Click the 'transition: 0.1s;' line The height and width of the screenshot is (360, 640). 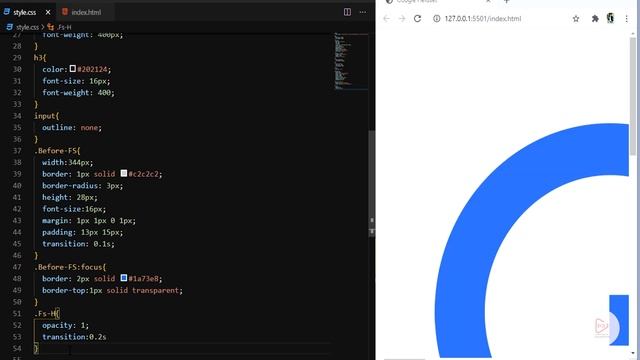pos(78,244)
